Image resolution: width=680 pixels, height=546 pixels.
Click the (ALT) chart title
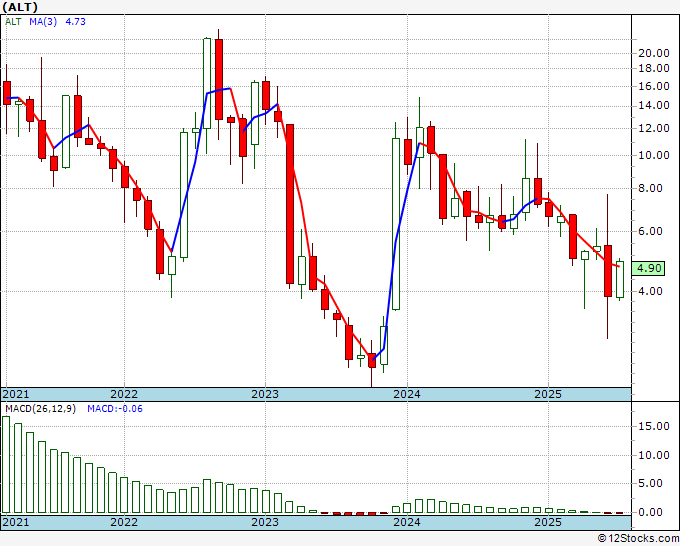point(20,7)
